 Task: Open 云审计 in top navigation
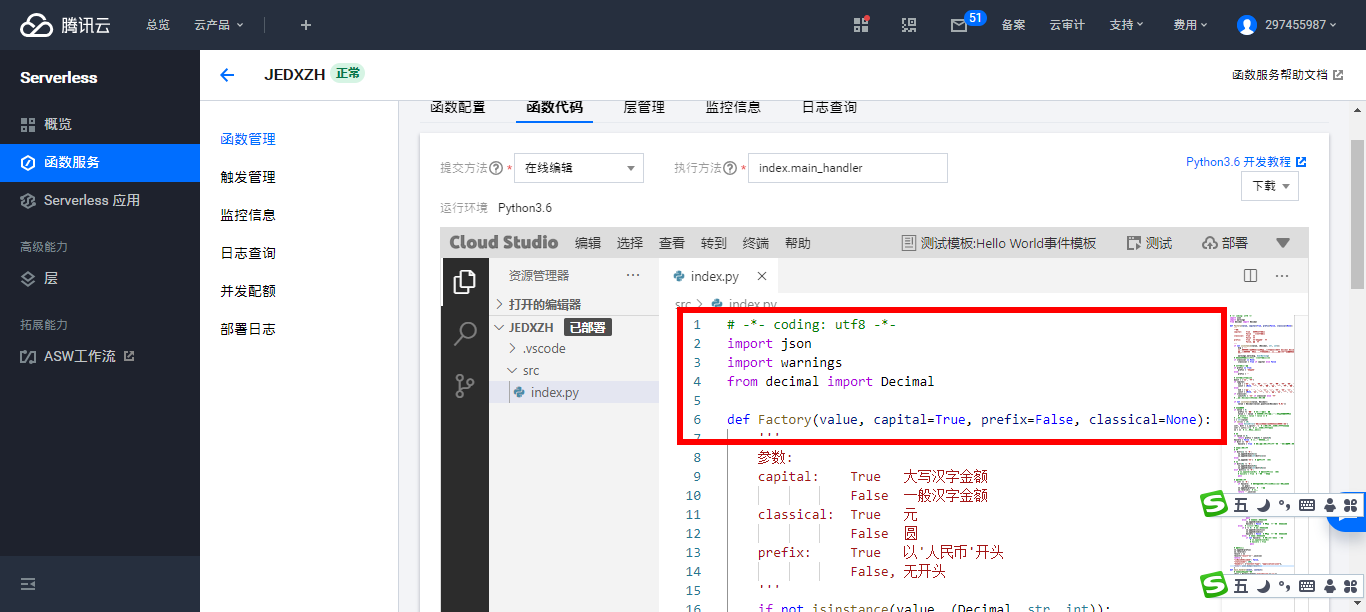(1067, 25)
